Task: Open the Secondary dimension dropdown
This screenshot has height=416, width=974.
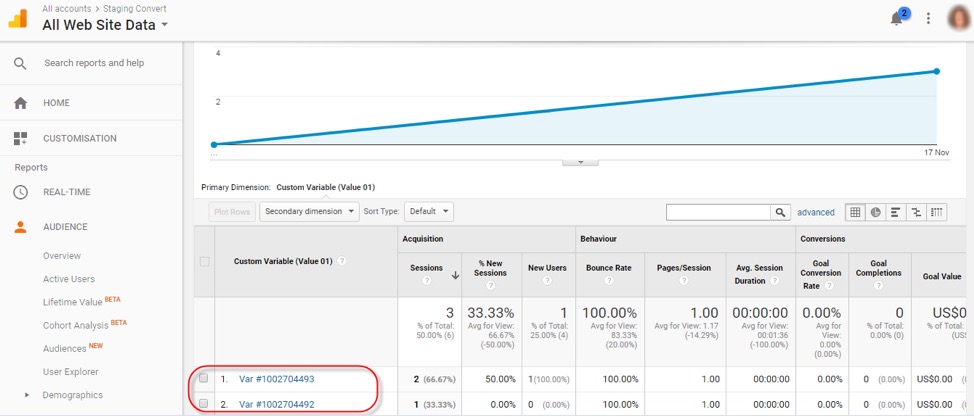Action: [x=309, y=212]
